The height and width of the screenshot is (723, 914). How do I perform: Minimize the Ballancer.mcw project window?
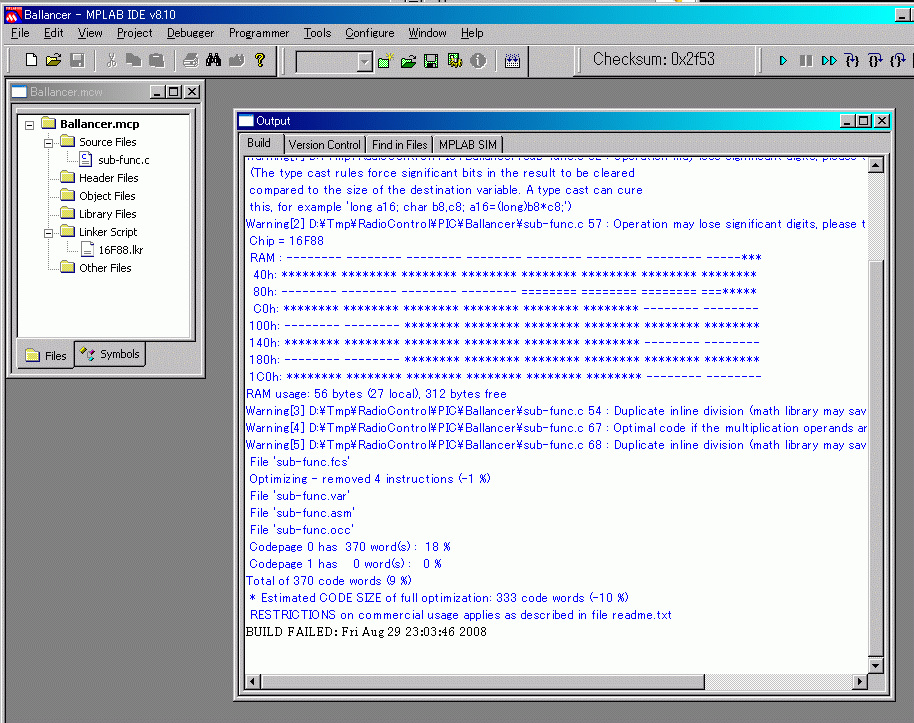tap(157, 92)
